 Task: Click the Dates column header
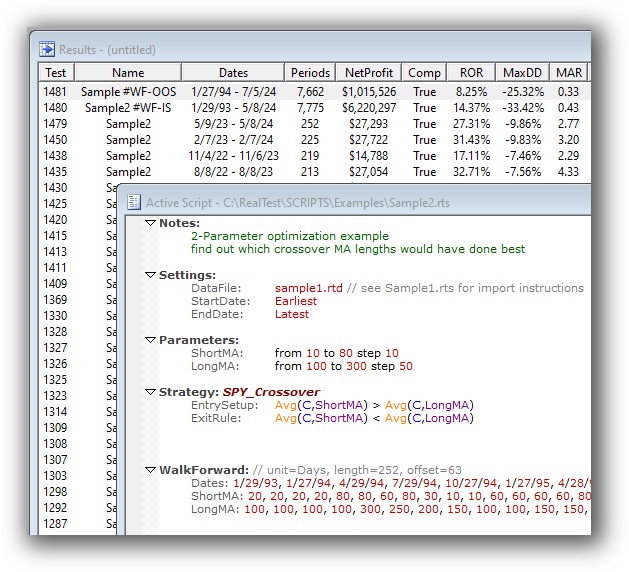[233, 72]
